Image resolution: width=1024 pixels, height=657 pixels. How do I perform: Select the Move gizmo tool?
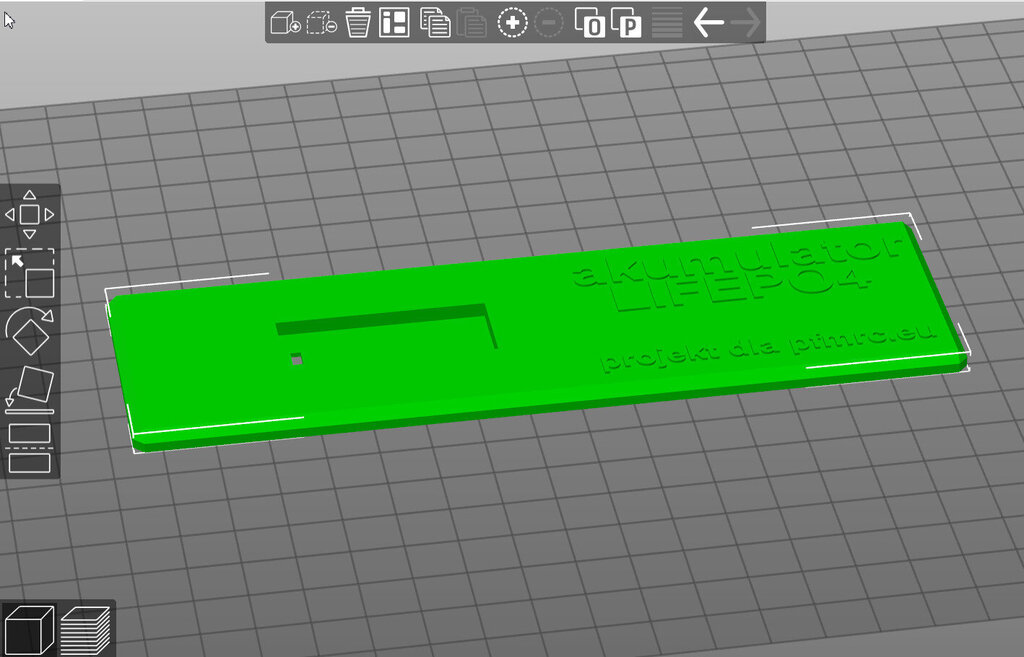(30, 214)
